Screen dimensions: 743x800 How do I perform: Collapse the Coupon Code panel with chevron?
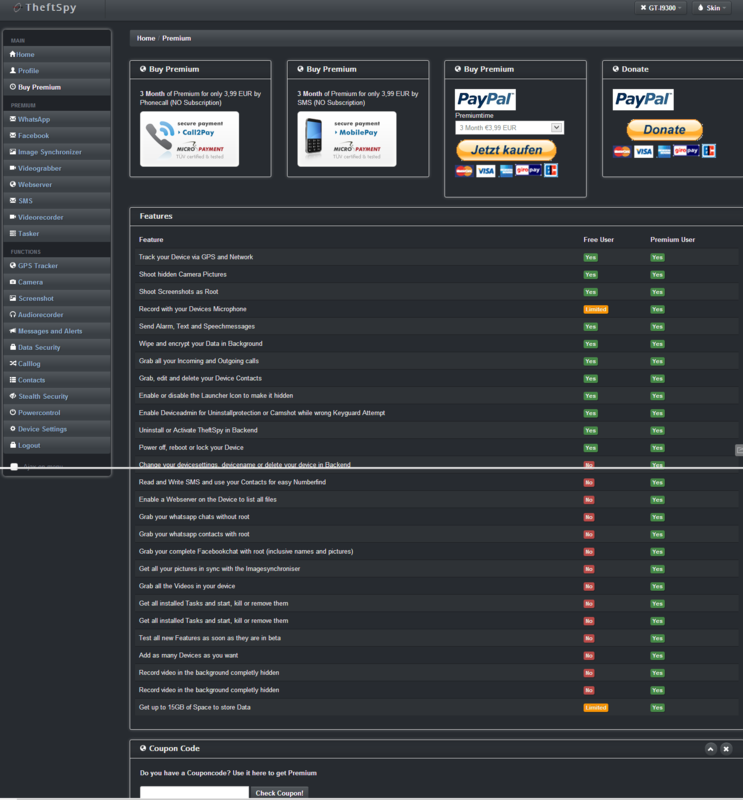tap(710, 748)
